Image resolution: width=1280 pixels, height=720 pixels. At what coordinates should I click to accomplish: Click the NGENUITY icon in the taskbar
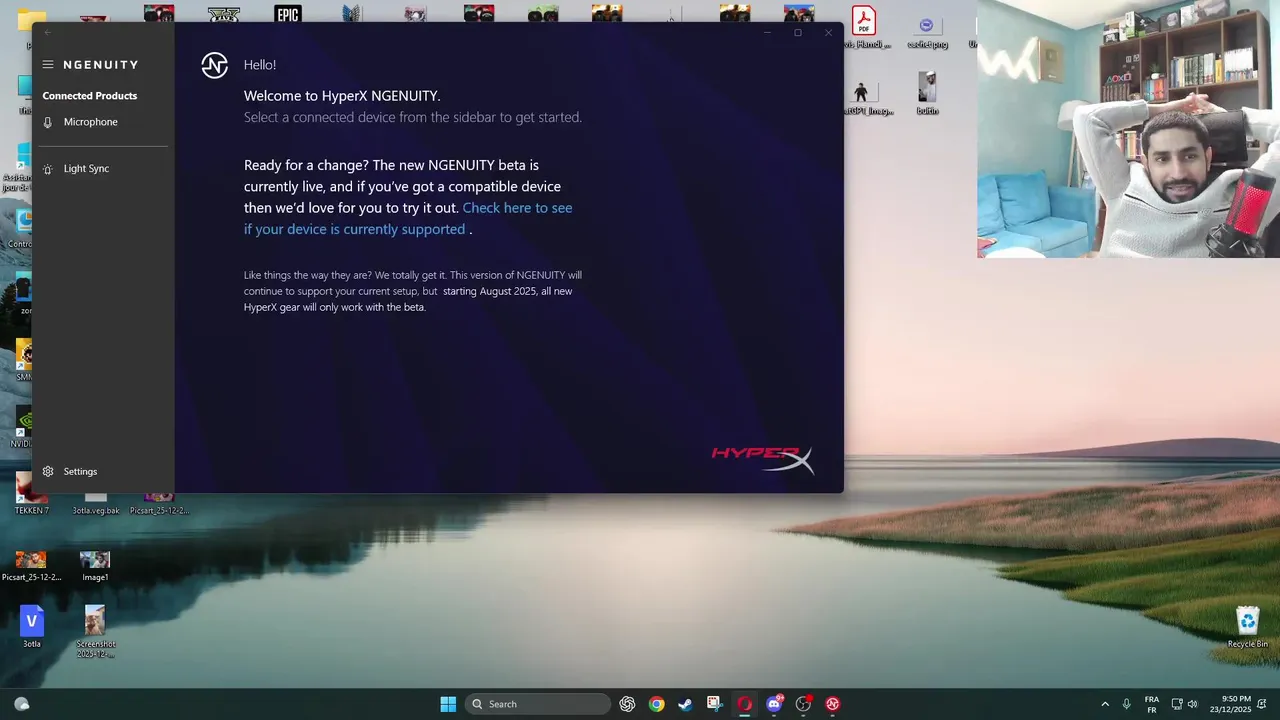(833, 704)
